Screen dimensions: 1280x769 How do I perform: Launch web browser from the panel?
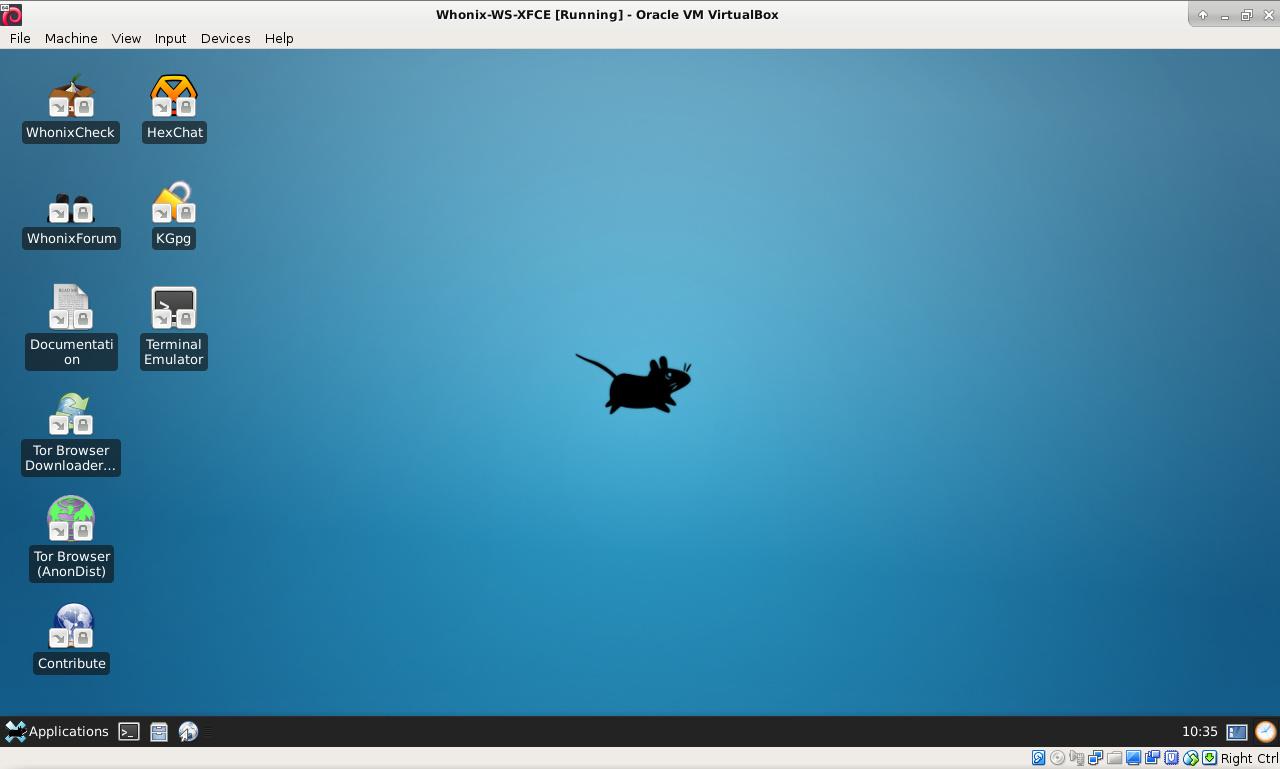188,732
